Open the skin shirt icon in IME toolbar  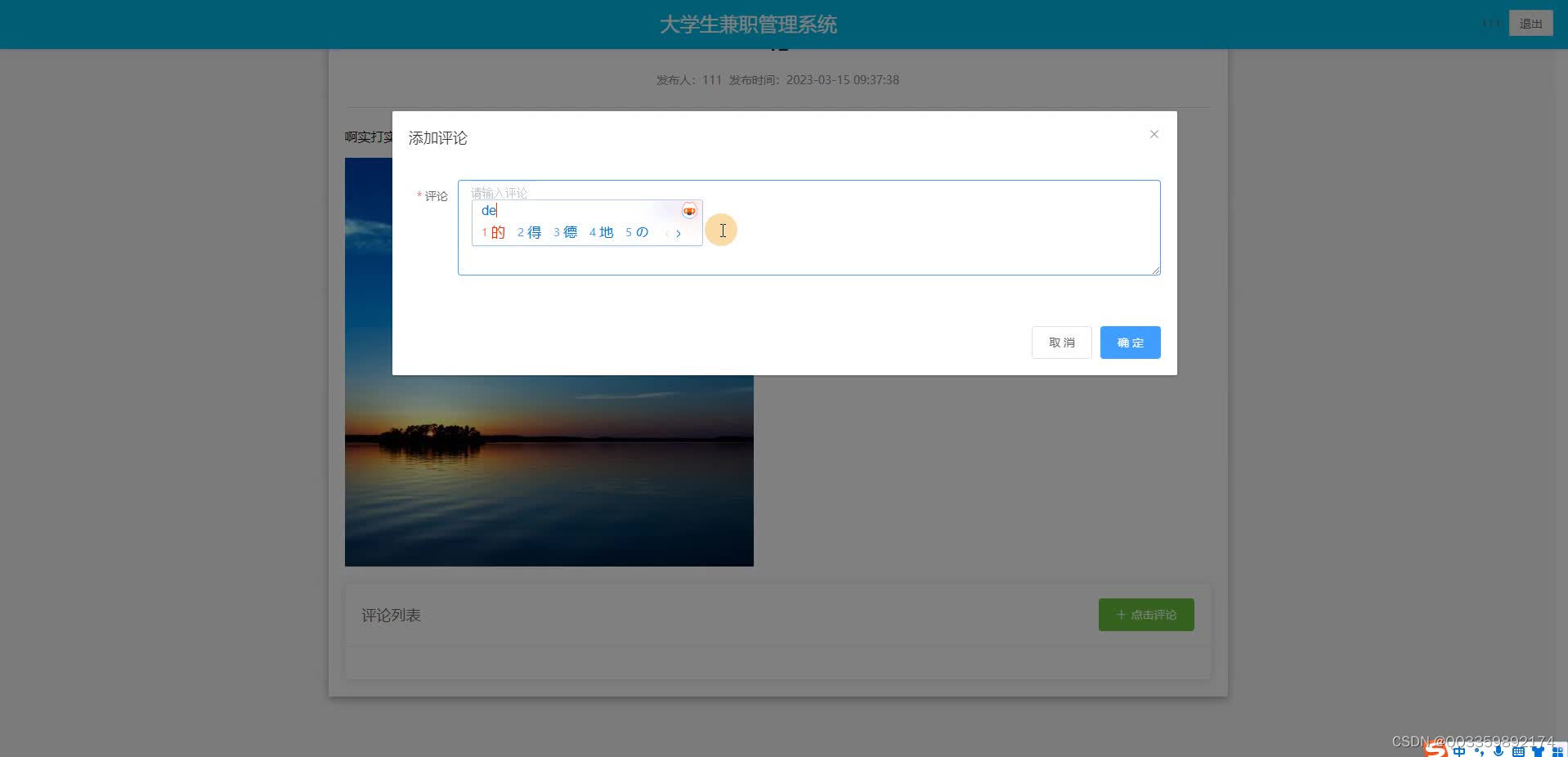1538,750
